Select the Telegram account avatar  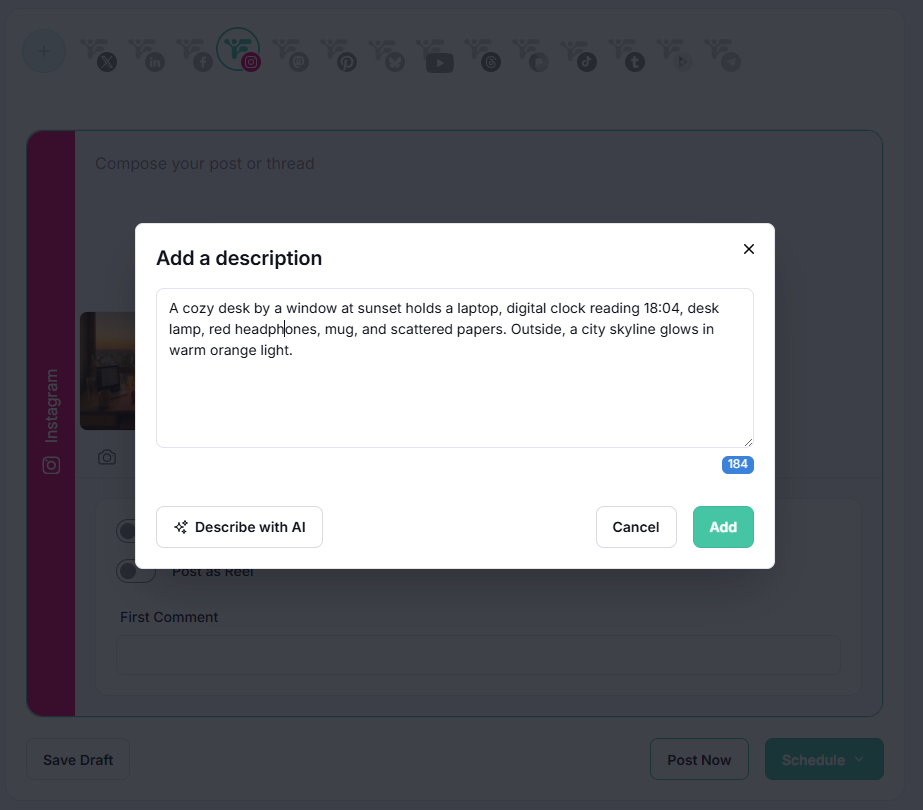[723, 54]
